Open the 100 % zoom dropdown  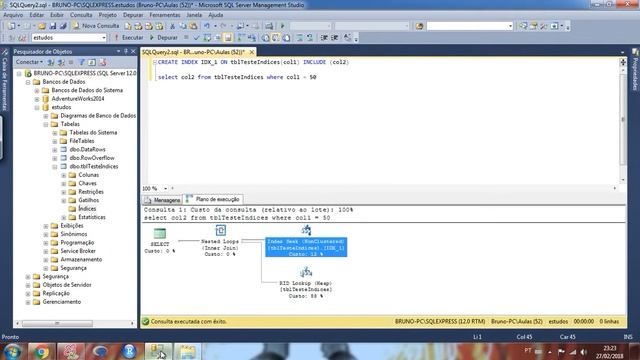click(165, 189)
